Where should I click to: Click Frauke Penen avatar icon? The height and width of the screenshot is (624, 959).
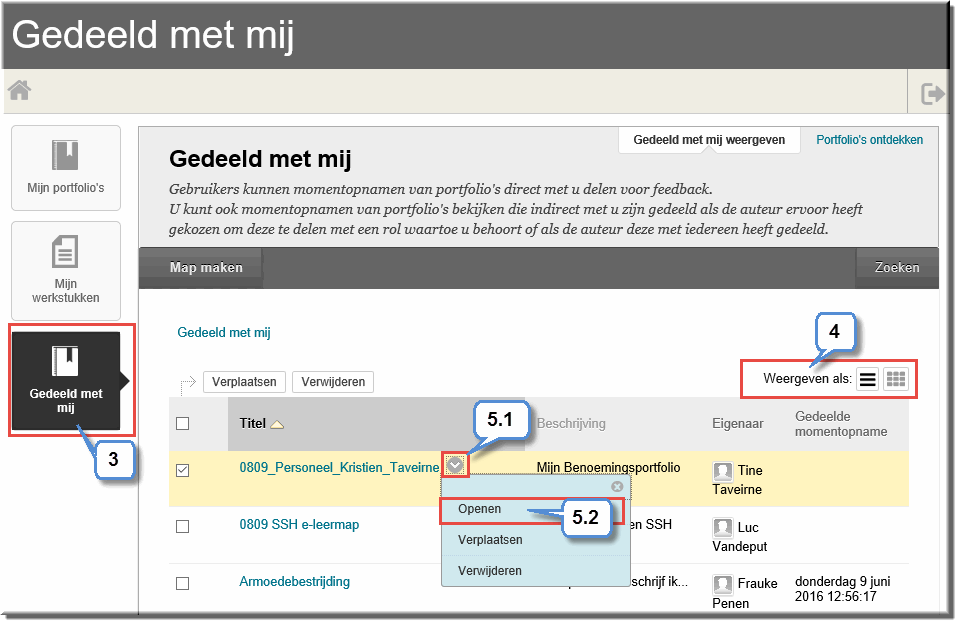pos(723,585)
